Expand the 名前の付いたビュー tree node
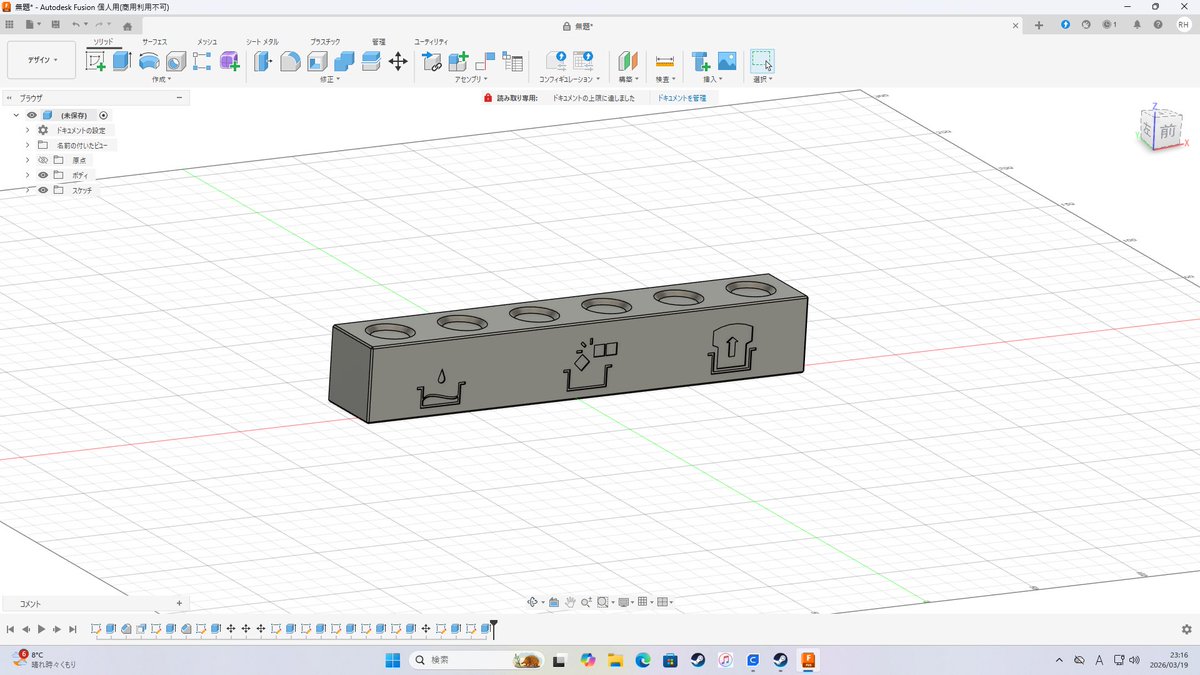Screen dimensions: 1200x675 click(x=28, y=145)
